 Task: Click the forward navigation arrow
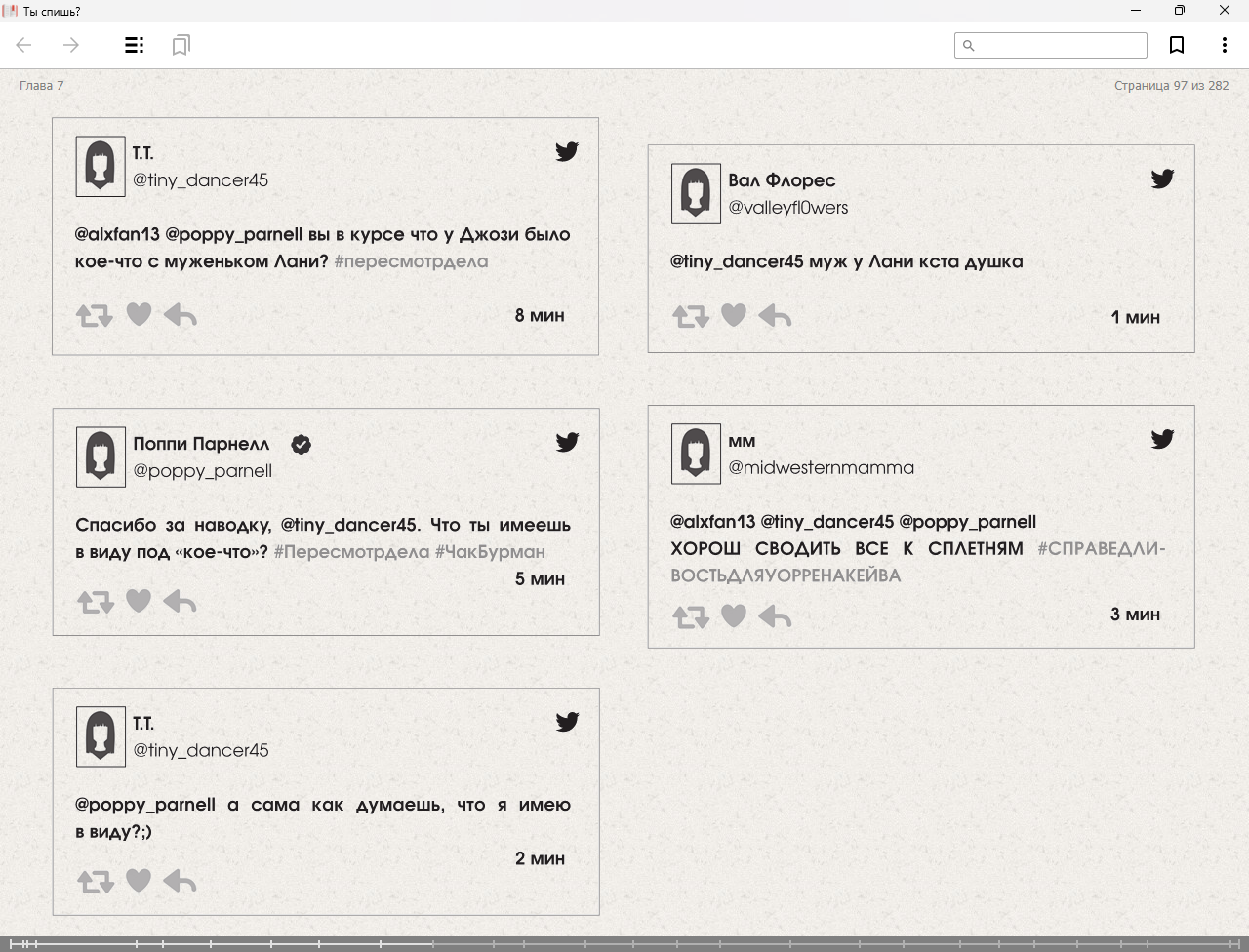pyautogui.click(x=71, y=45)
